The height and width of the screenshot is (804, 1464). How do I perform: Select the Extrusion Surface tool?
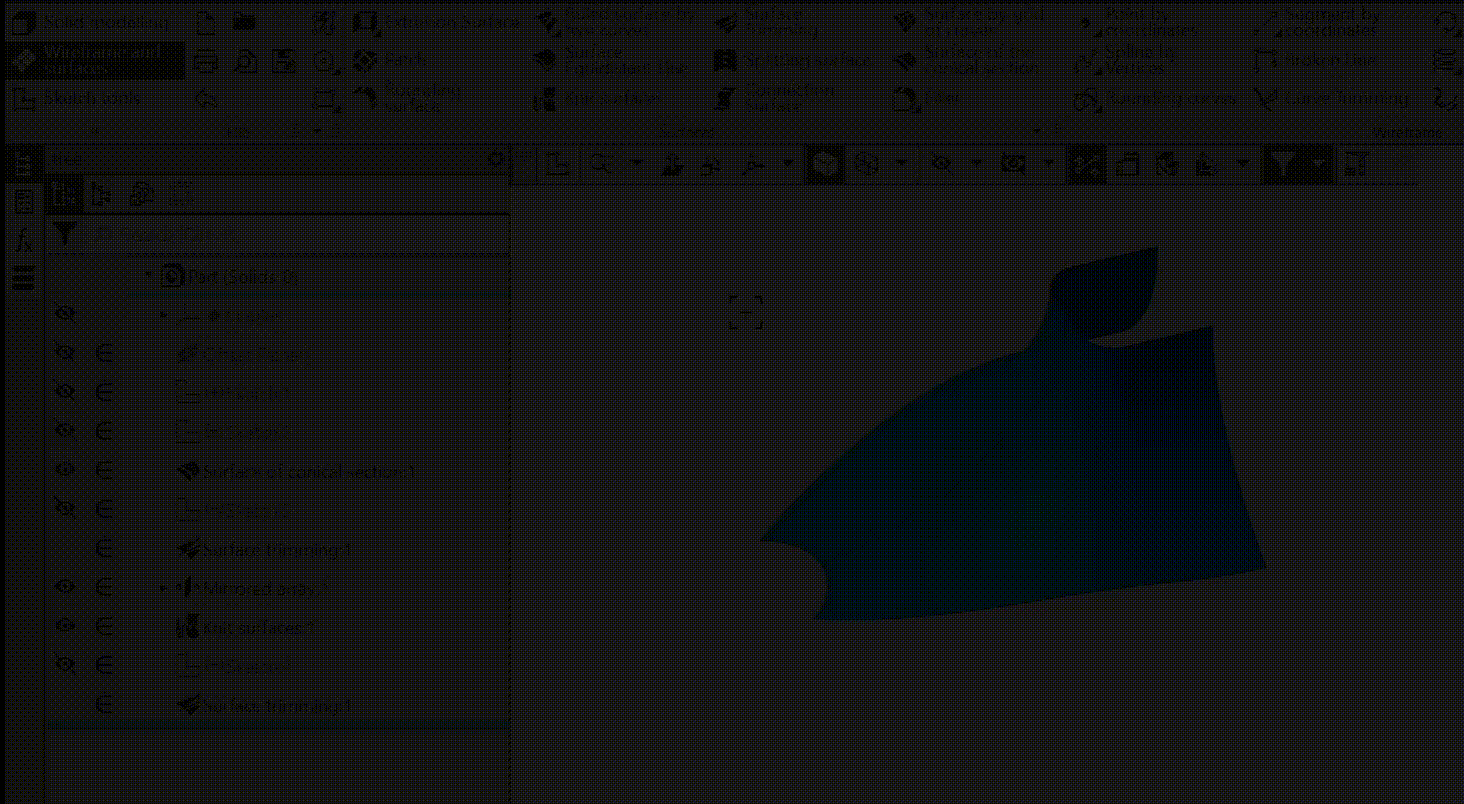[438, 22]
